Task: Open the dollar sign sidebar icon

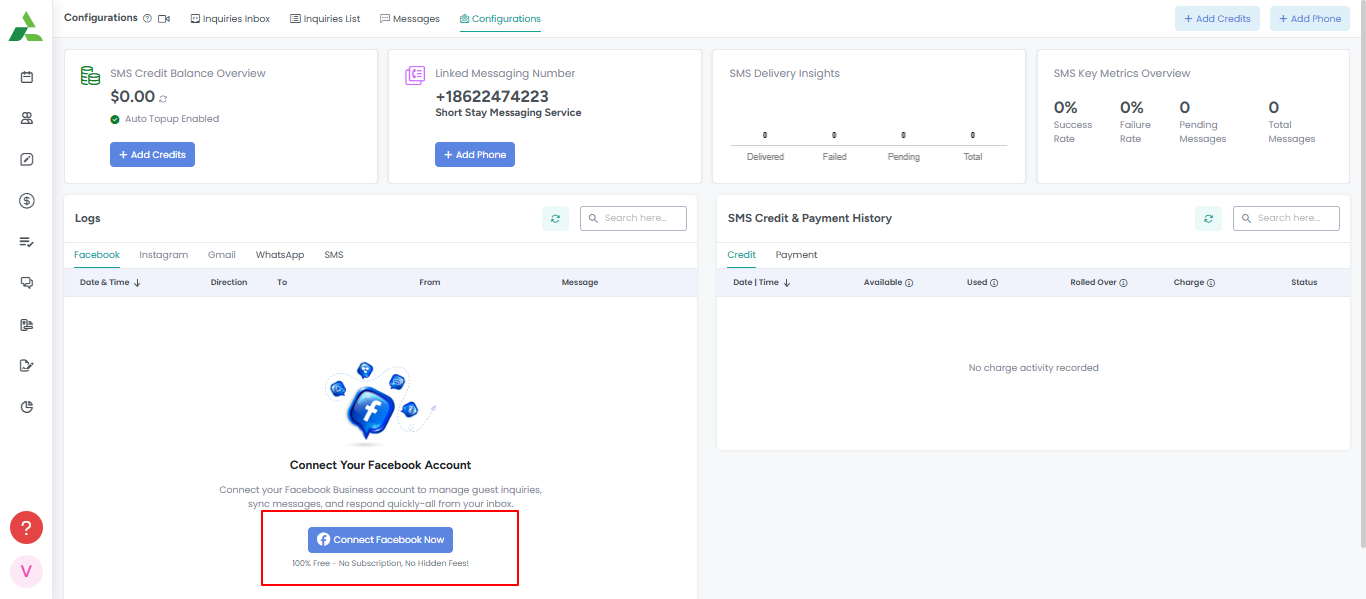Action: [27, 200]
